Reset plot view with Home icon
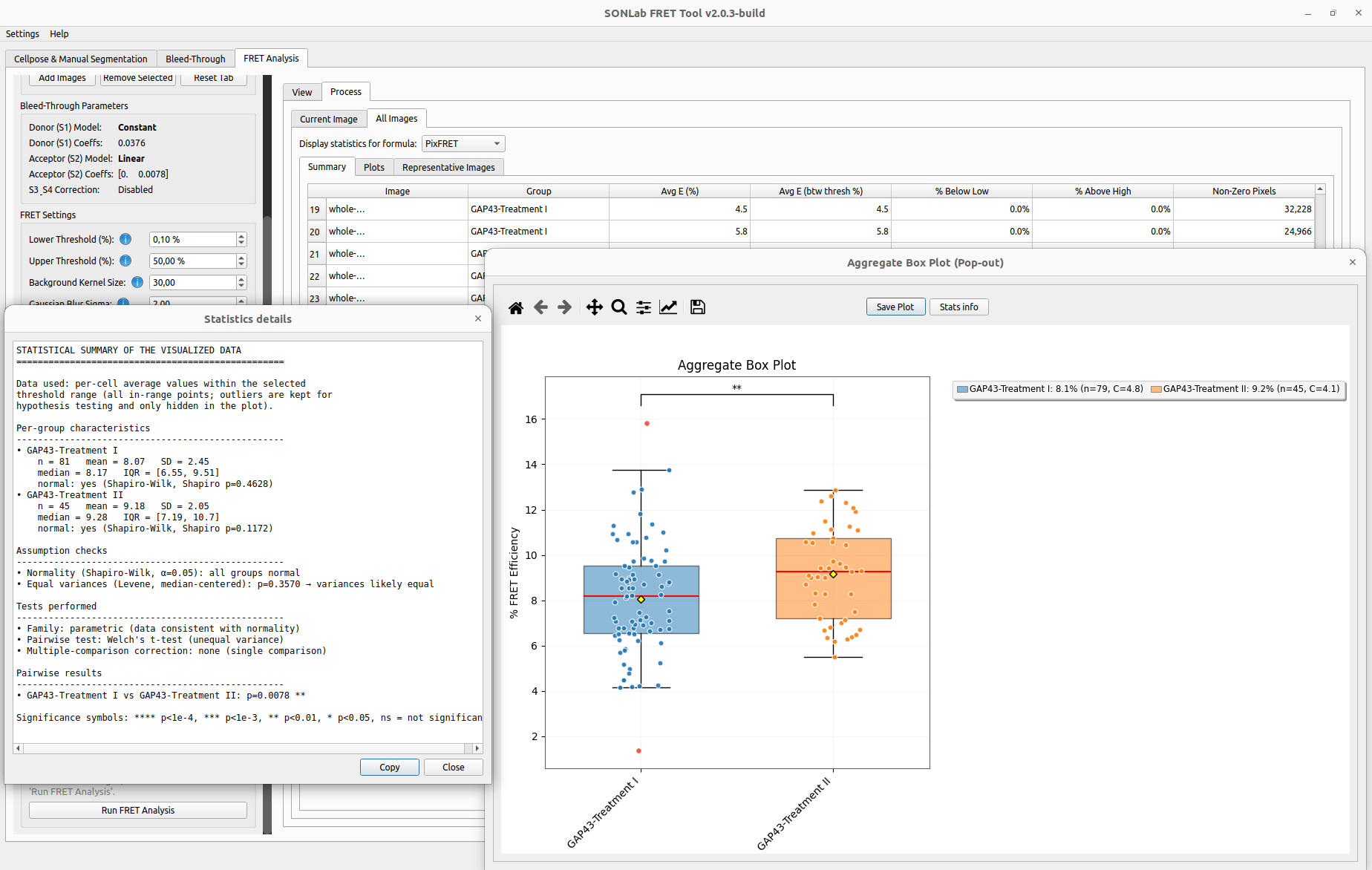This screenshot has width=1372, height=870. (516, 307)
